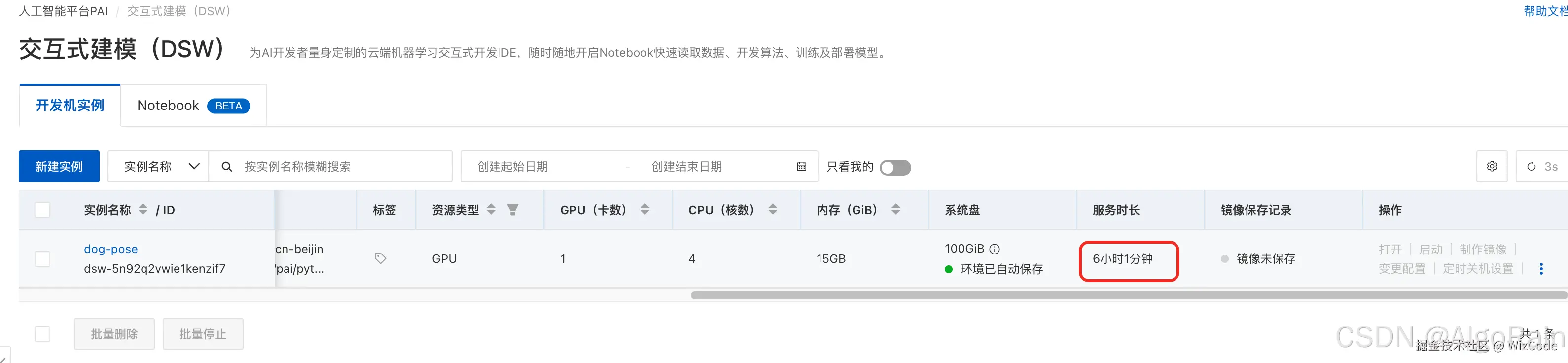Click the info icon beside 100GiB
The image size is (1568, 363).
995,249
